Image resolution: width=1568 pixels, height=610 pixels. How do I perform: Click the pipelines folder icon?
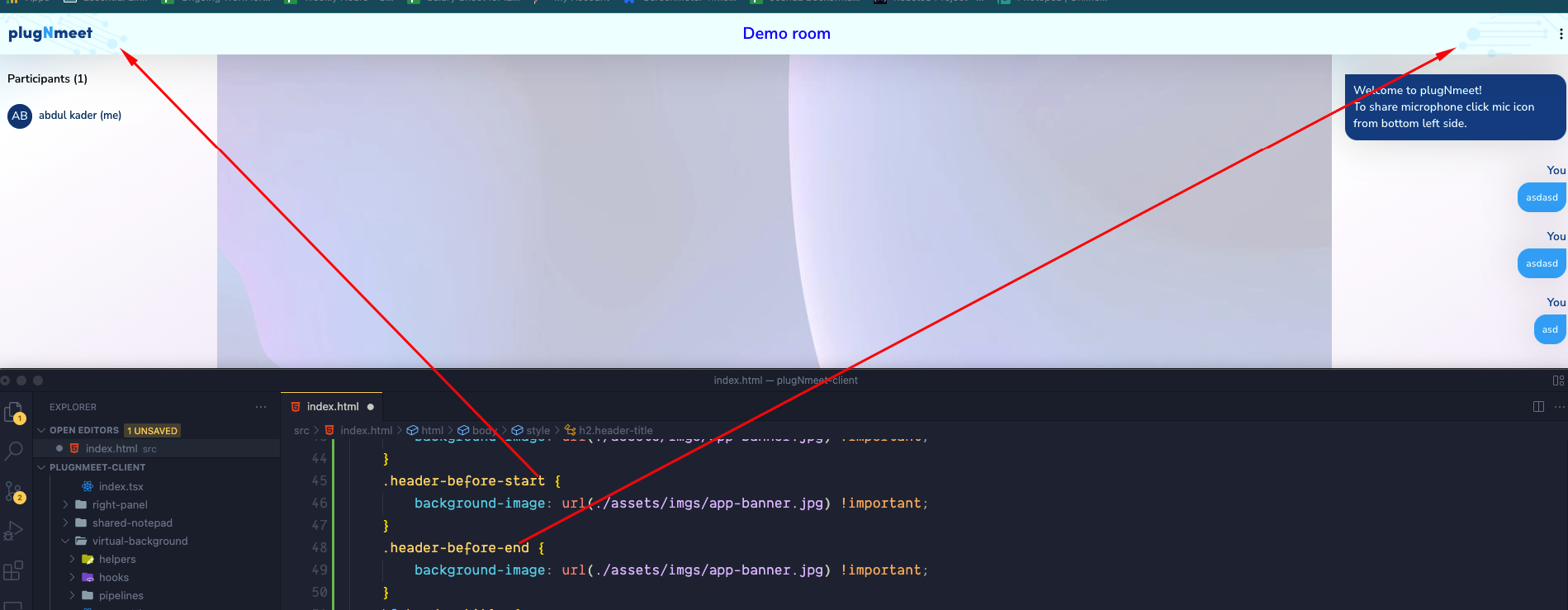pos(88,595)
